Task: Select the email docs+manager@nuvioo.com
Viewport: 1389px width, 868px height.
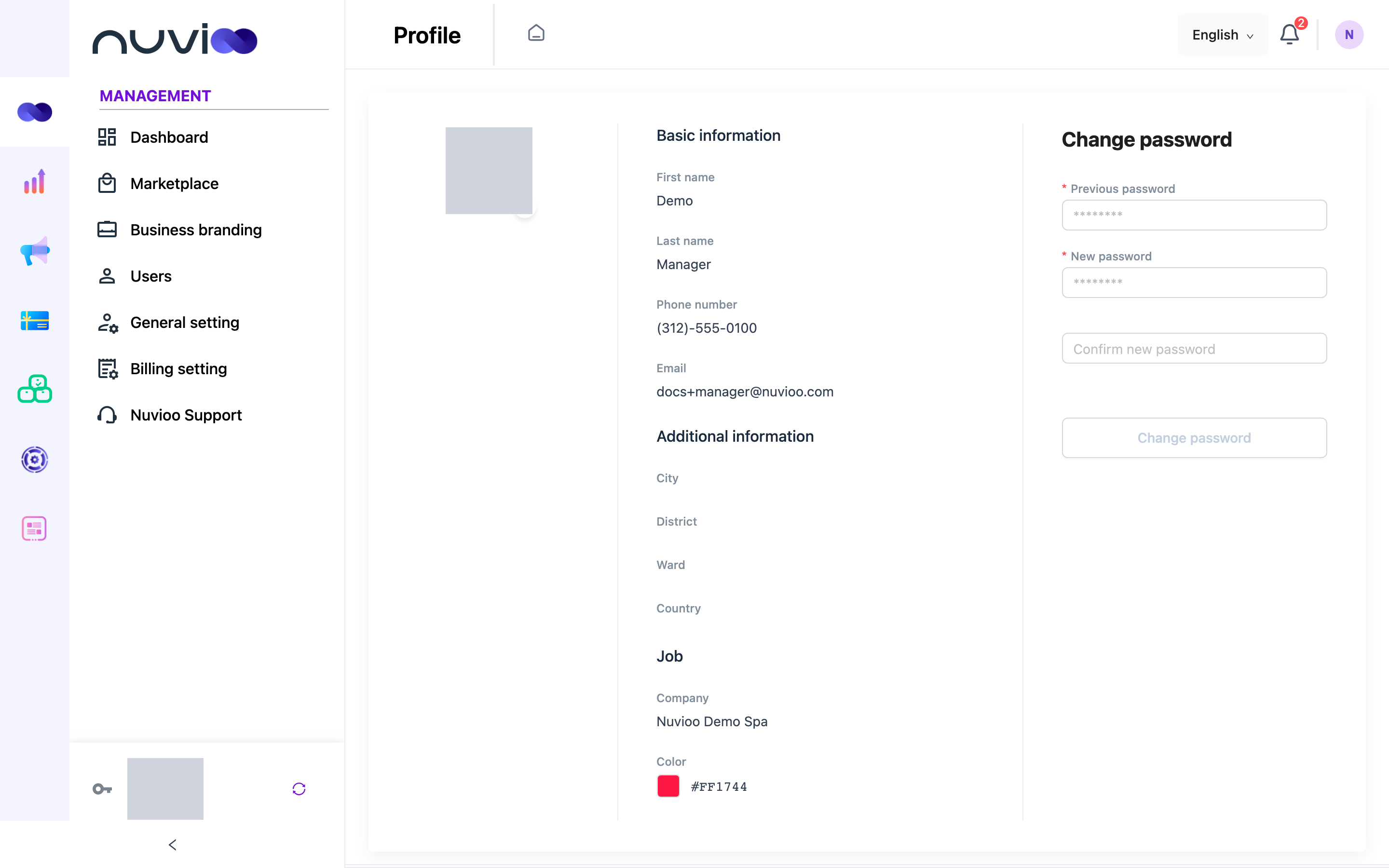Action: coord(745,392)
